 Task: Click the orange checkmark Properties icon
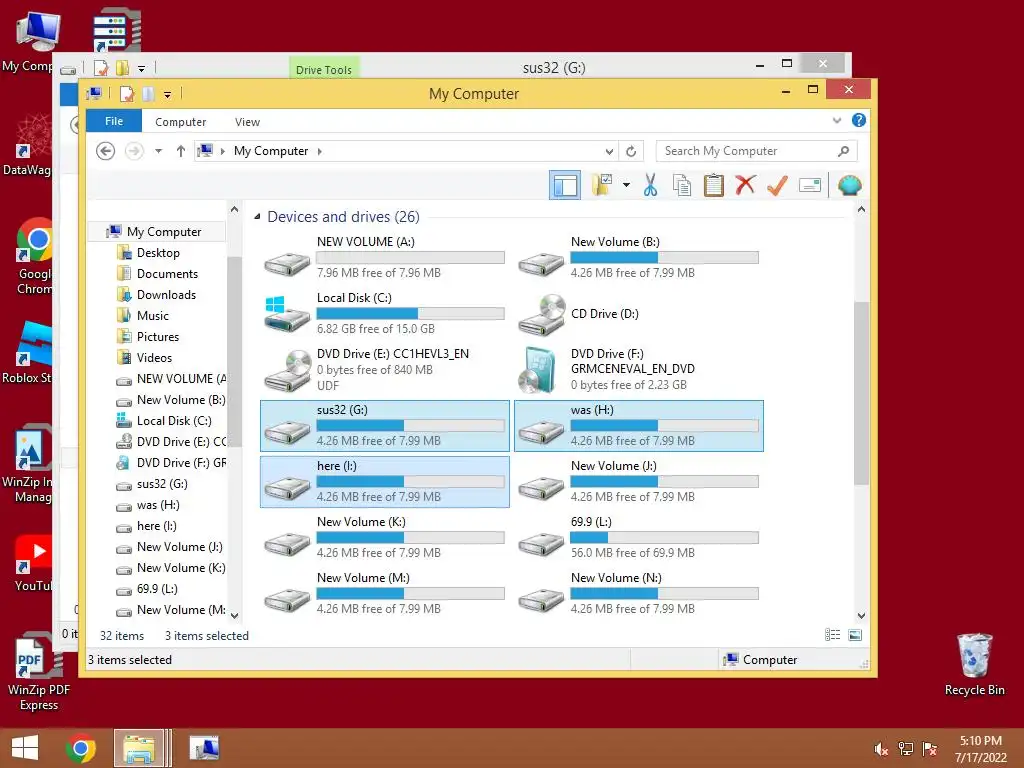pyautogui.click(x=777, y=185)
